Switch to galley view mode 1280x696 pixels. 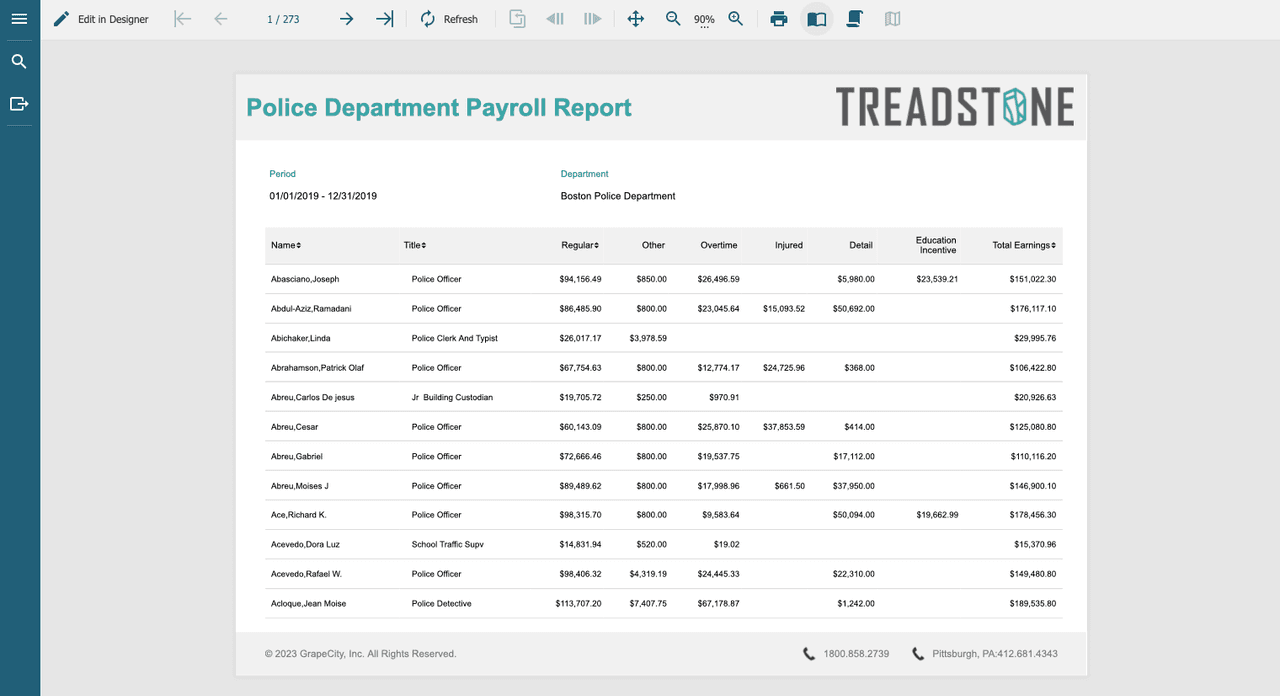click(x=893, y=19)
